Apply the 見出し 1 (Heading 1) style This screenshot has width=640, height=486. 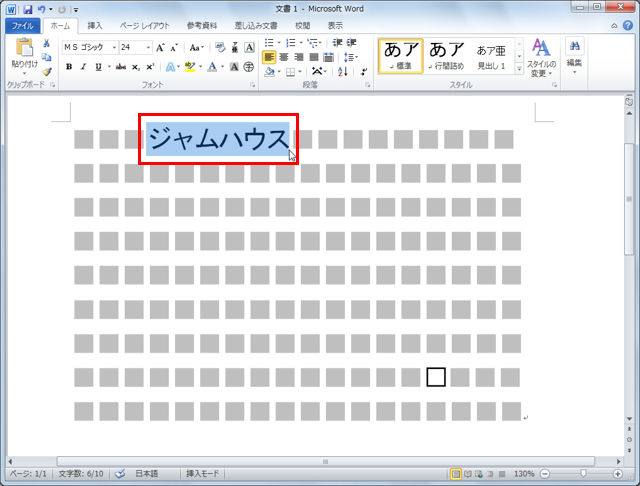tap(491, 56)
